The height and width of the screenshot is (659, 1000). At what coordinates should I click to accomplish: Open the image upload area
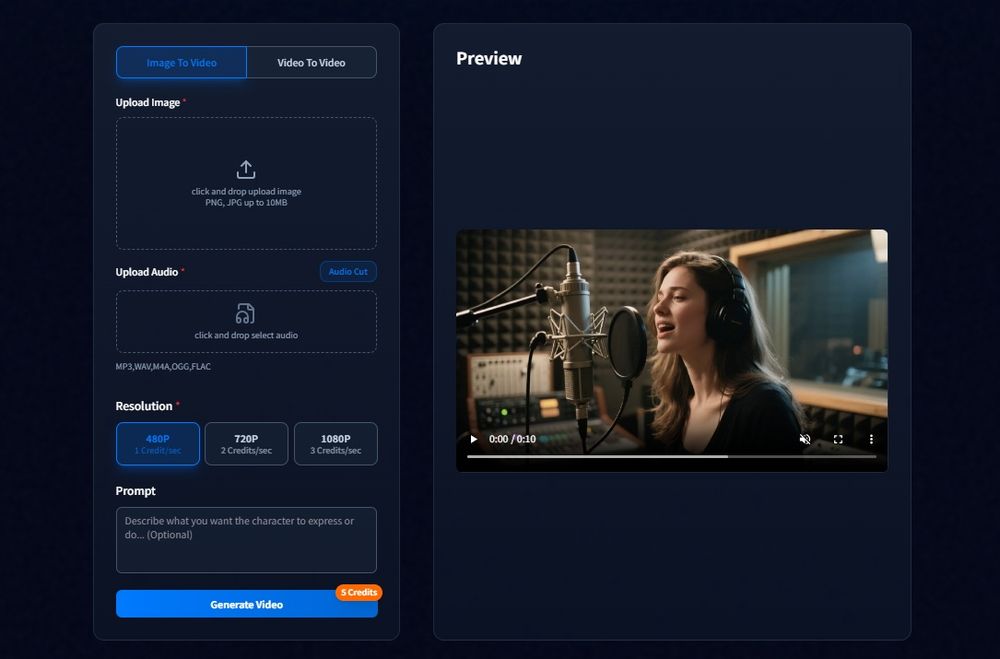pos(246,183)
